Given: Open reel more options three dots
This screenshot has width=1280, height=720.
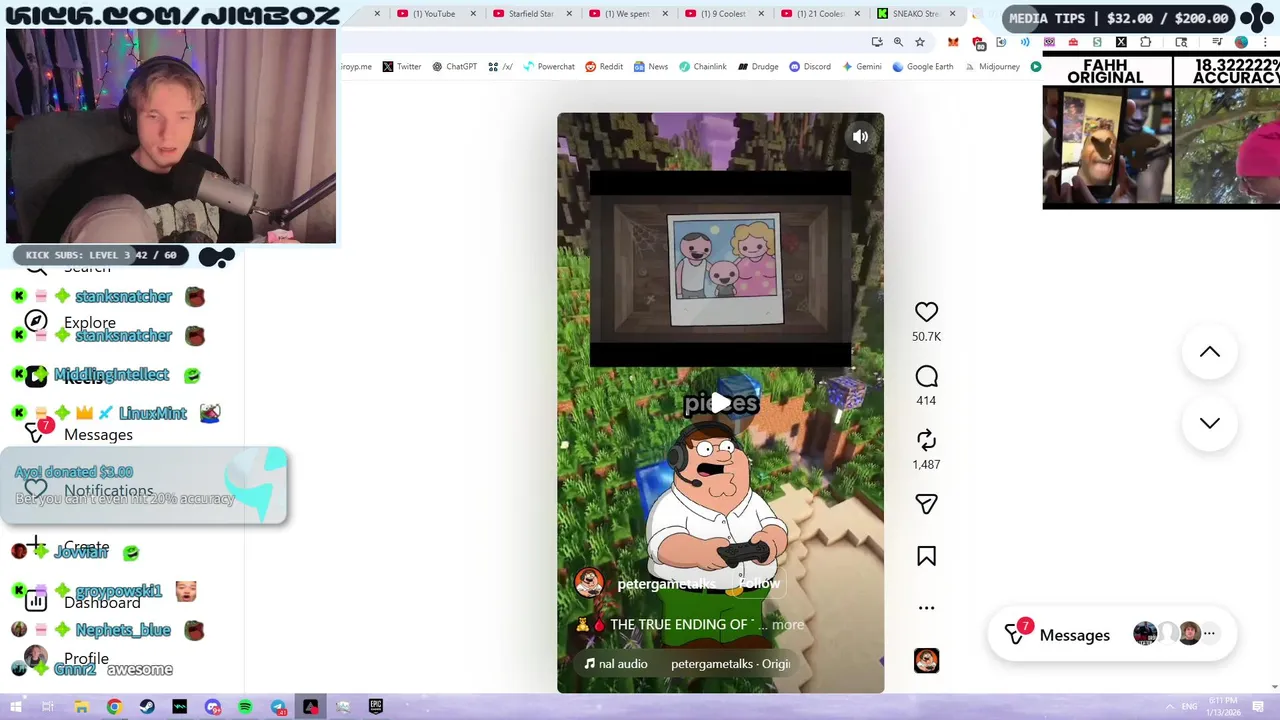Looking at the screenshot, I should [x=926, y=607].
